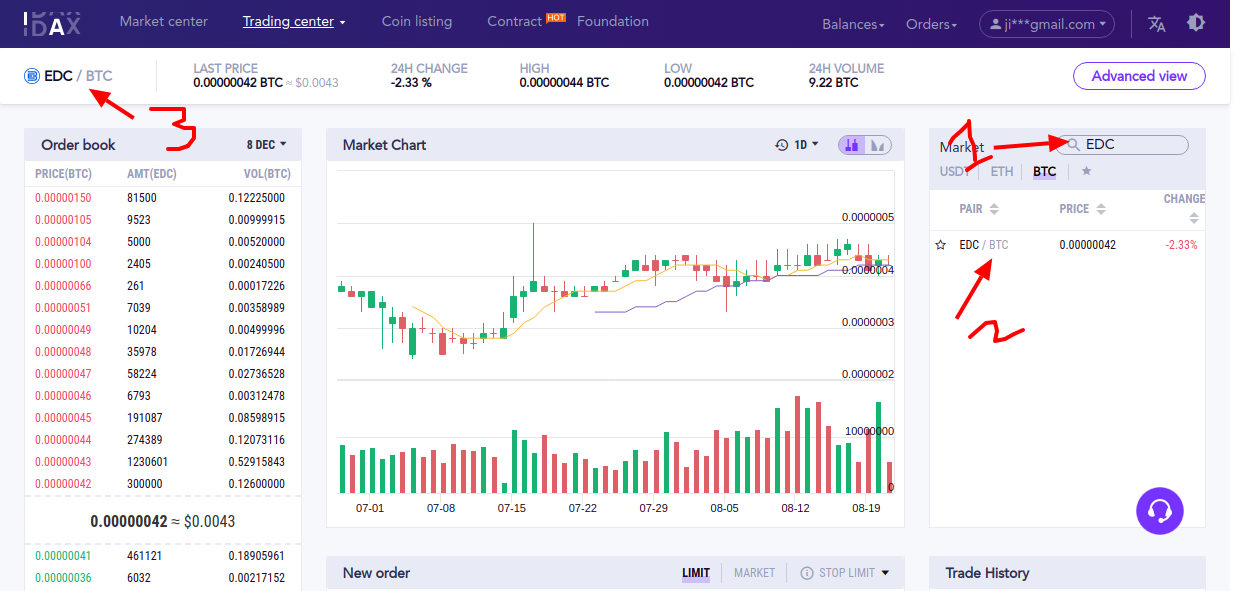The image size is (1240, 591).
Task: Select the LIMIT order tab
Action: point(696,573)
